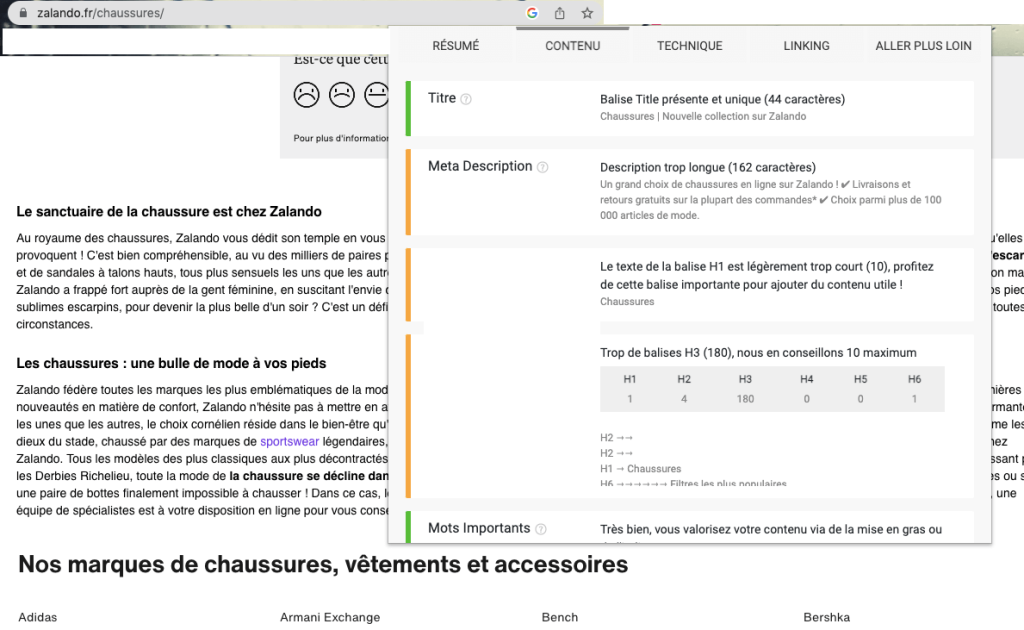Click the 'Meta Description' label
This screenshot has width=1024, height=630.
point(480,166)
